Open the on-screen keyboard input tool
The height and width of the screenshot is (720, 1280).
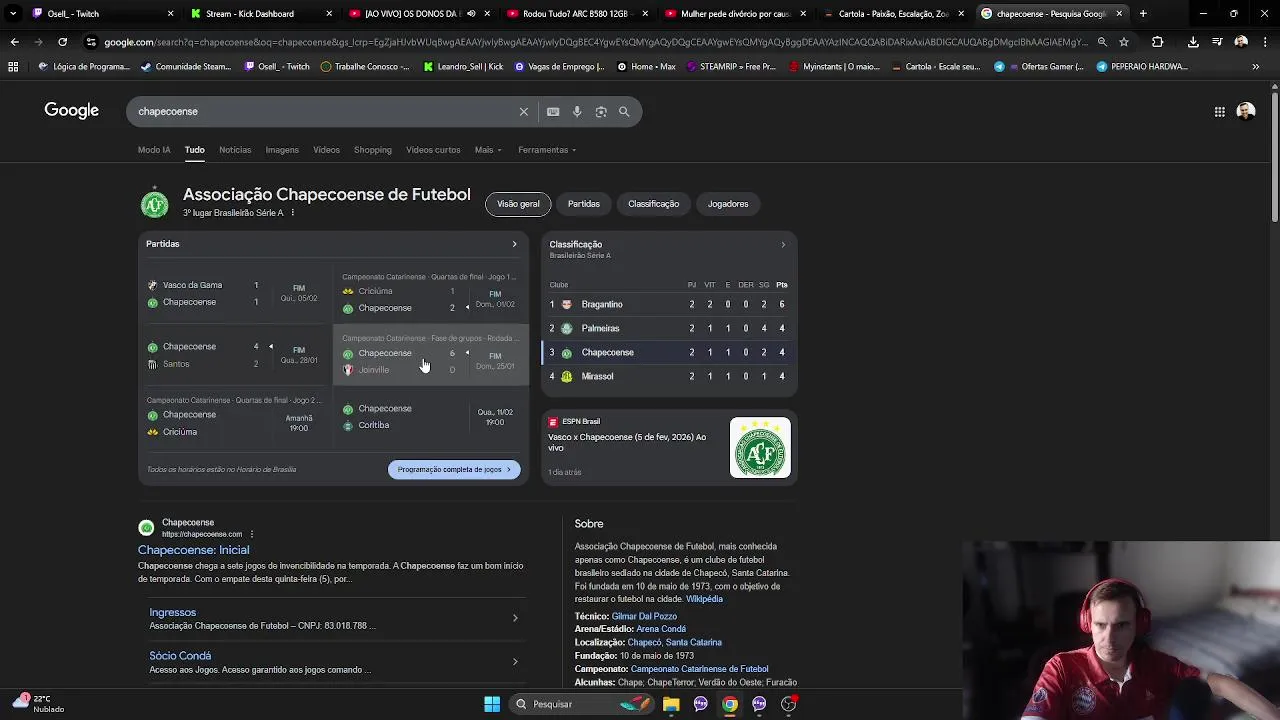(553, 111)
